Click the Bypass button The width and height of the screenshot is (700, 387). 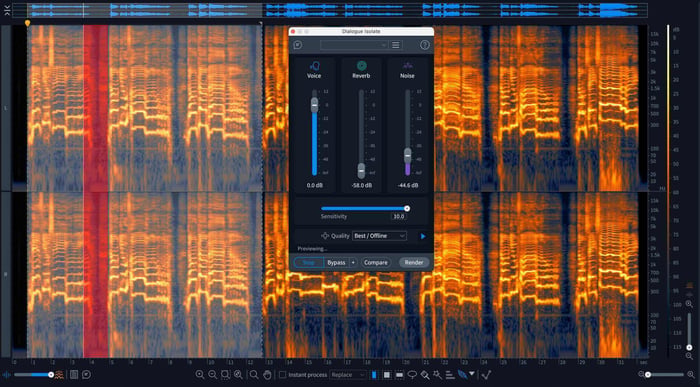(336, 262)
